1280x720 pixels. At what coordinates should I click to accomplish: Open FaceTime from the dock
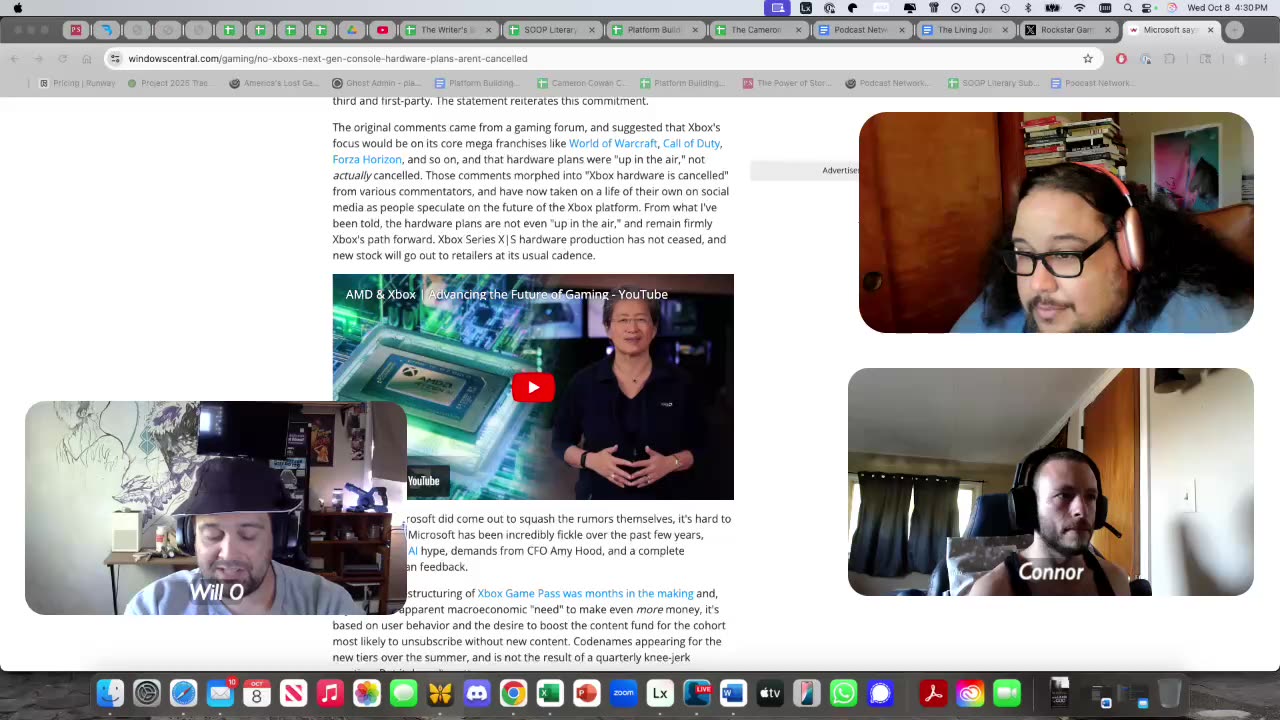(x=1007, y=692)
